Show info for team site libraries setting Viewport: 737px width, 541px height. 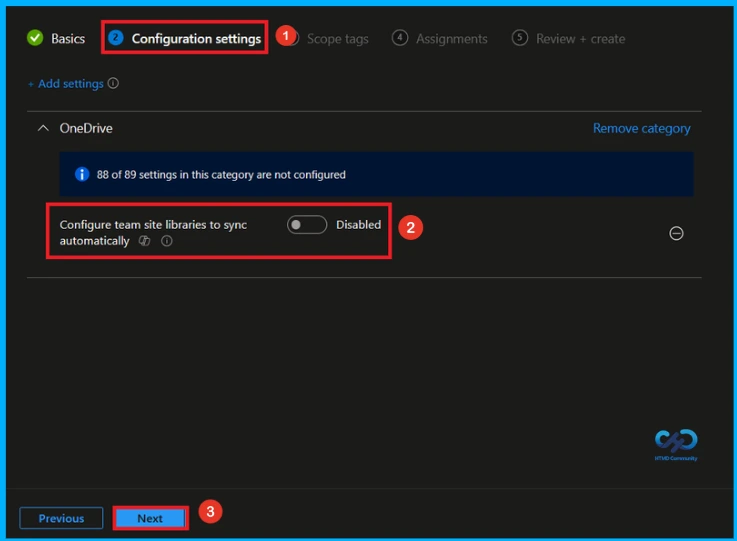167,241
